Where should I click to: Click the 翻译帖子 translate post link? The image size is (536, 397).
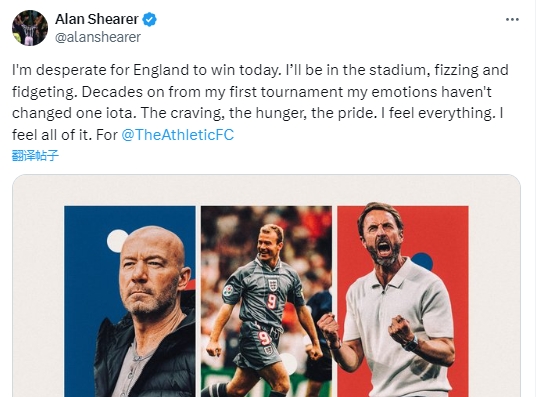click(35, 156)
